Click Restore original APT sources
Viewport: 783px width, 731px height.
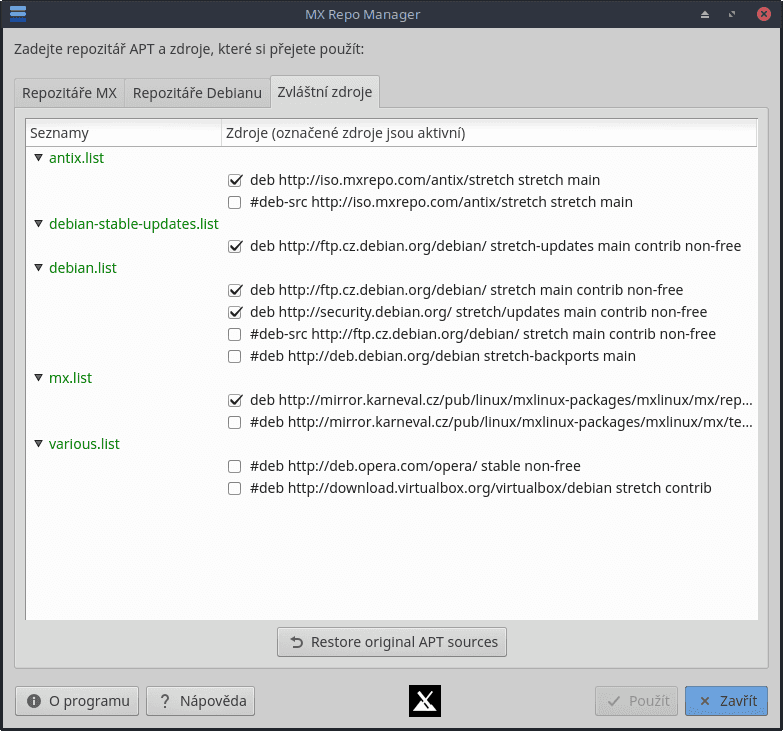tap(392, 642)
